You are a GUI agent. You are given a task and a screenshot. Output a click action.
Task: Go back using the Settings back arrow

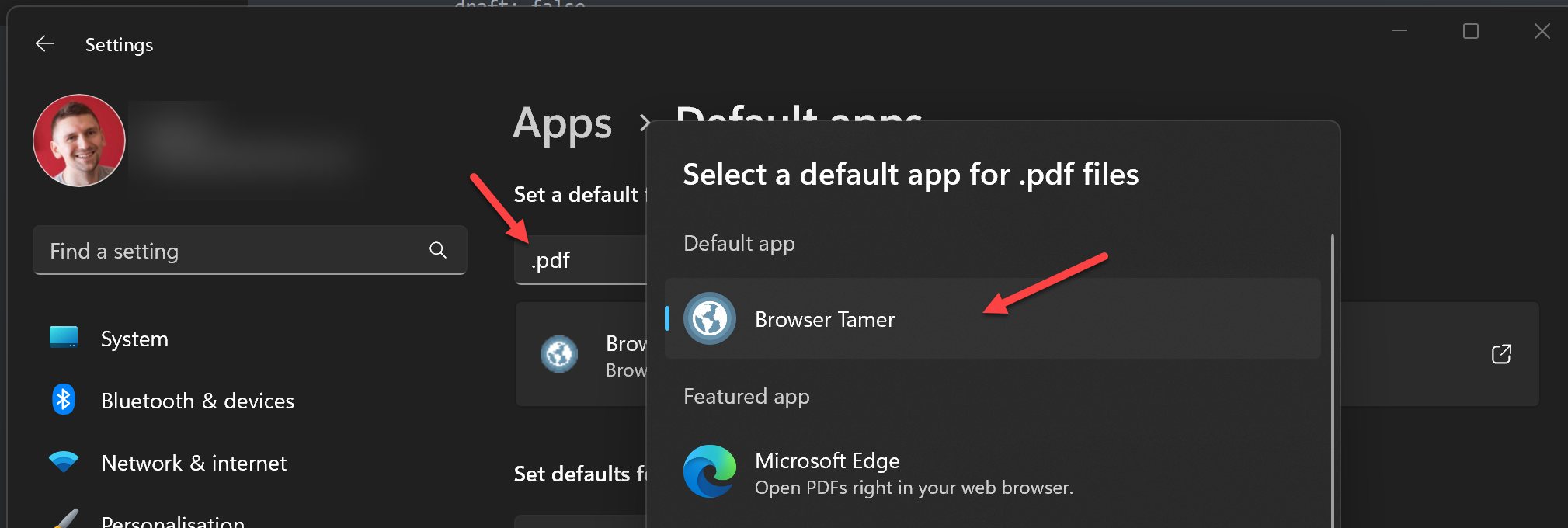click(45, 44)
